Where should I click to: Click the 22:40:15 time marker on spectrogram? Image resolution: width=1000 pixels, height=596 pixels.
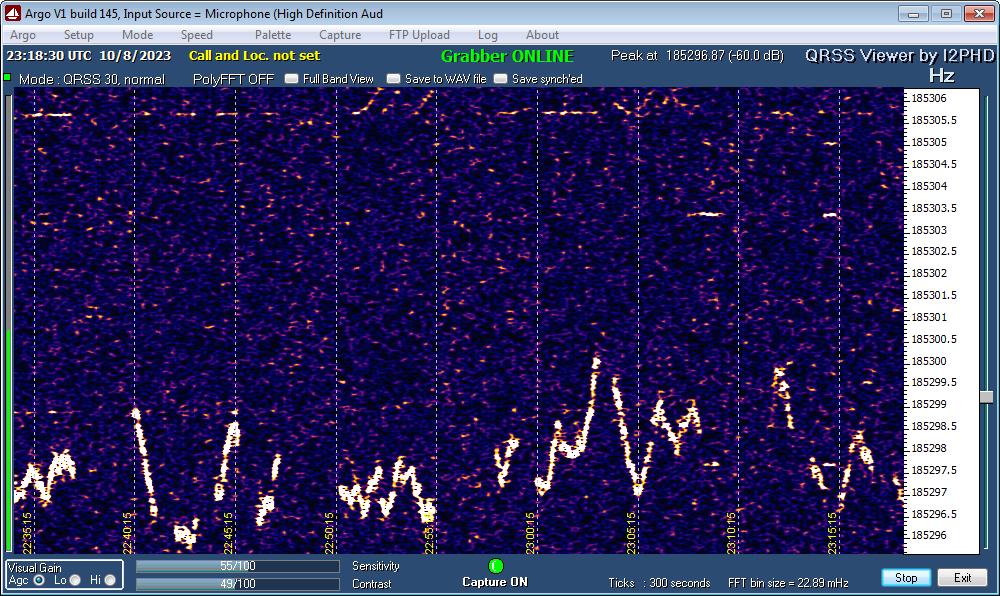click(x=128, y=532)
